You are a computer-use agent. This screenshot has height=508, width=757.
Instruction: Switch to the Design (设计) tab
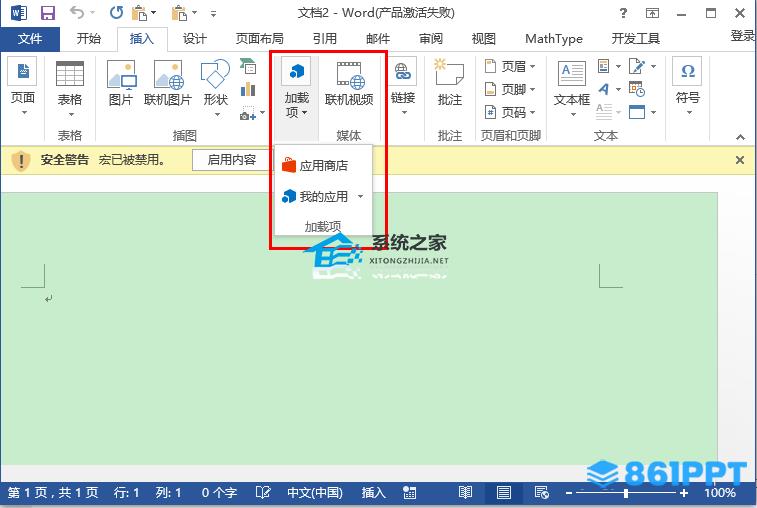195,39
